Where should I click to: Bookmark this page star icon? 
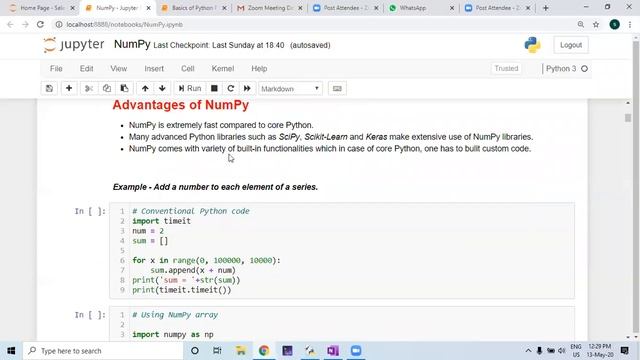(596, 24)
